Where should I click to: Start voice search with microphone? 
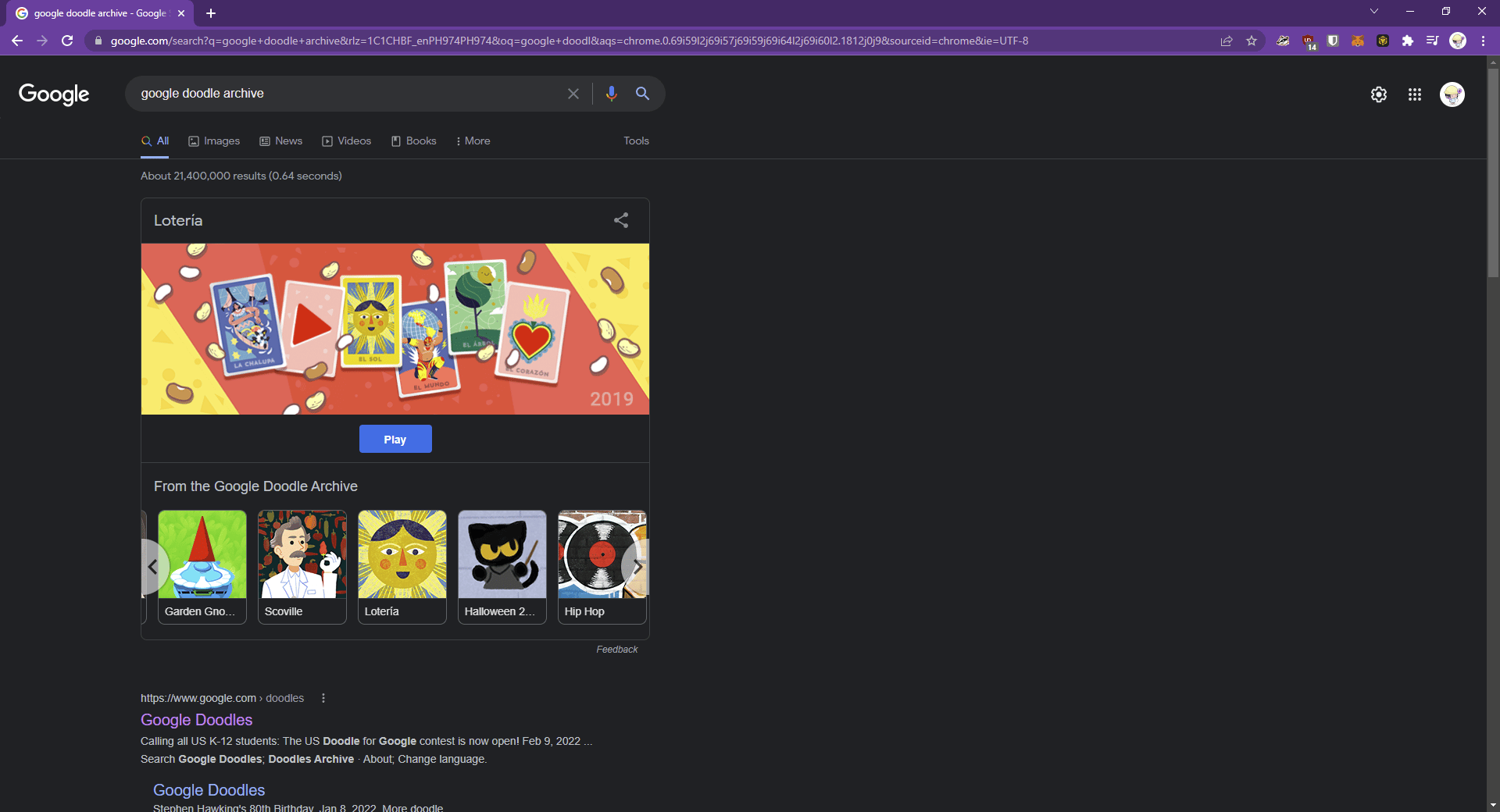tap(611, 94)
